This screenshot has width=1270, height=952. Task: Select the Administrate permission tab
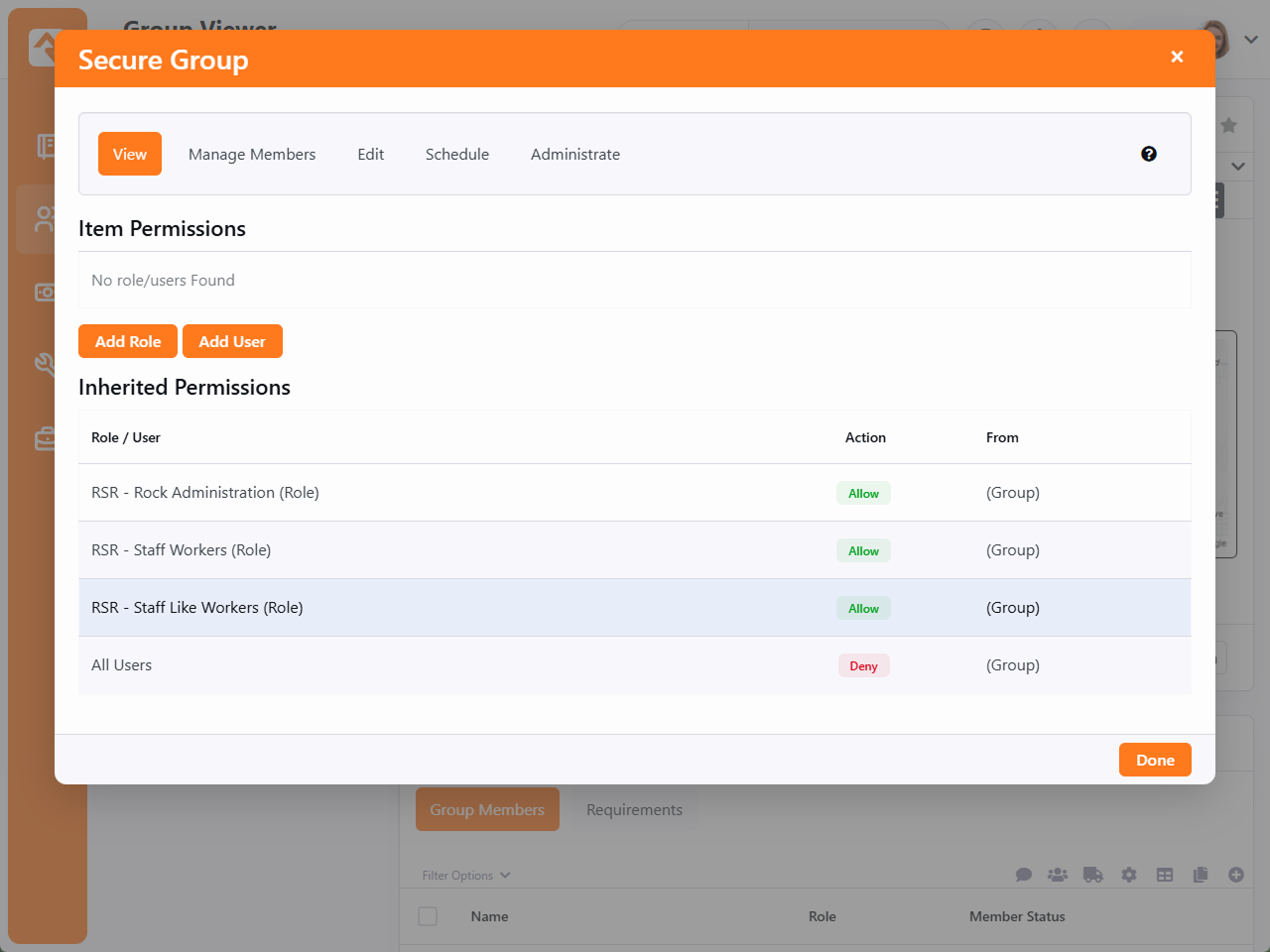575,155
